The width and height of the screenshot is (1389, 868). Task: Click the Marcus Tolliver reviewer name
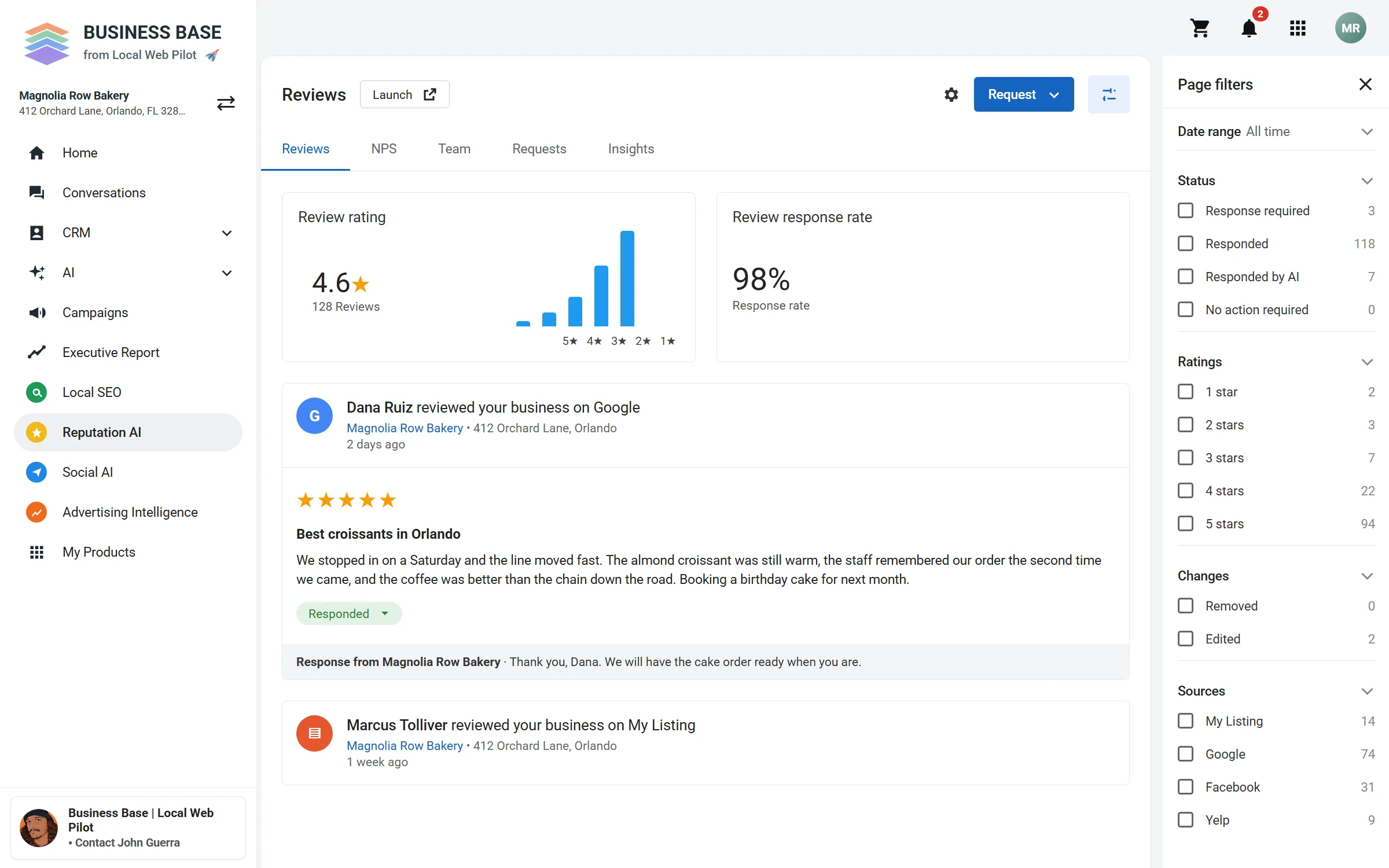pos(397,725)
